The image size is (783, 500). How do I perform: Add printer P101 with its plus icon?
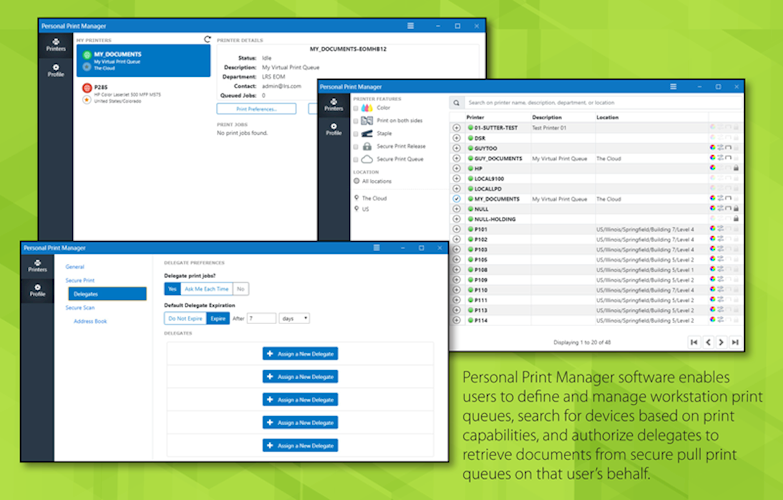[456, 229]
